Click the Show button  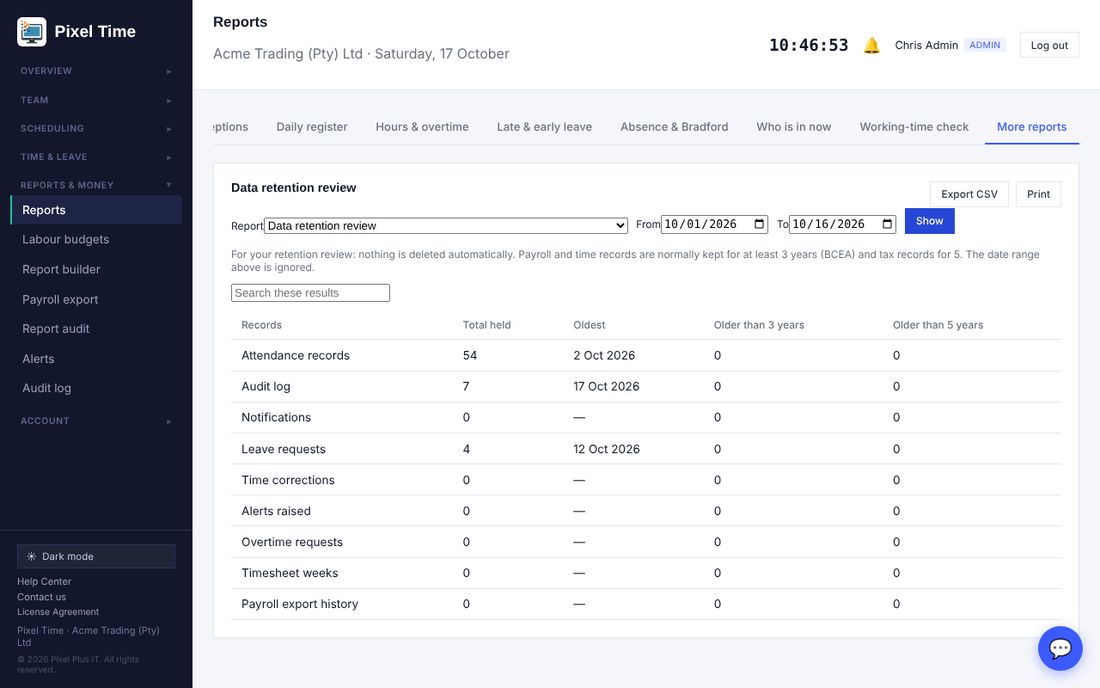tap(930, 221)
